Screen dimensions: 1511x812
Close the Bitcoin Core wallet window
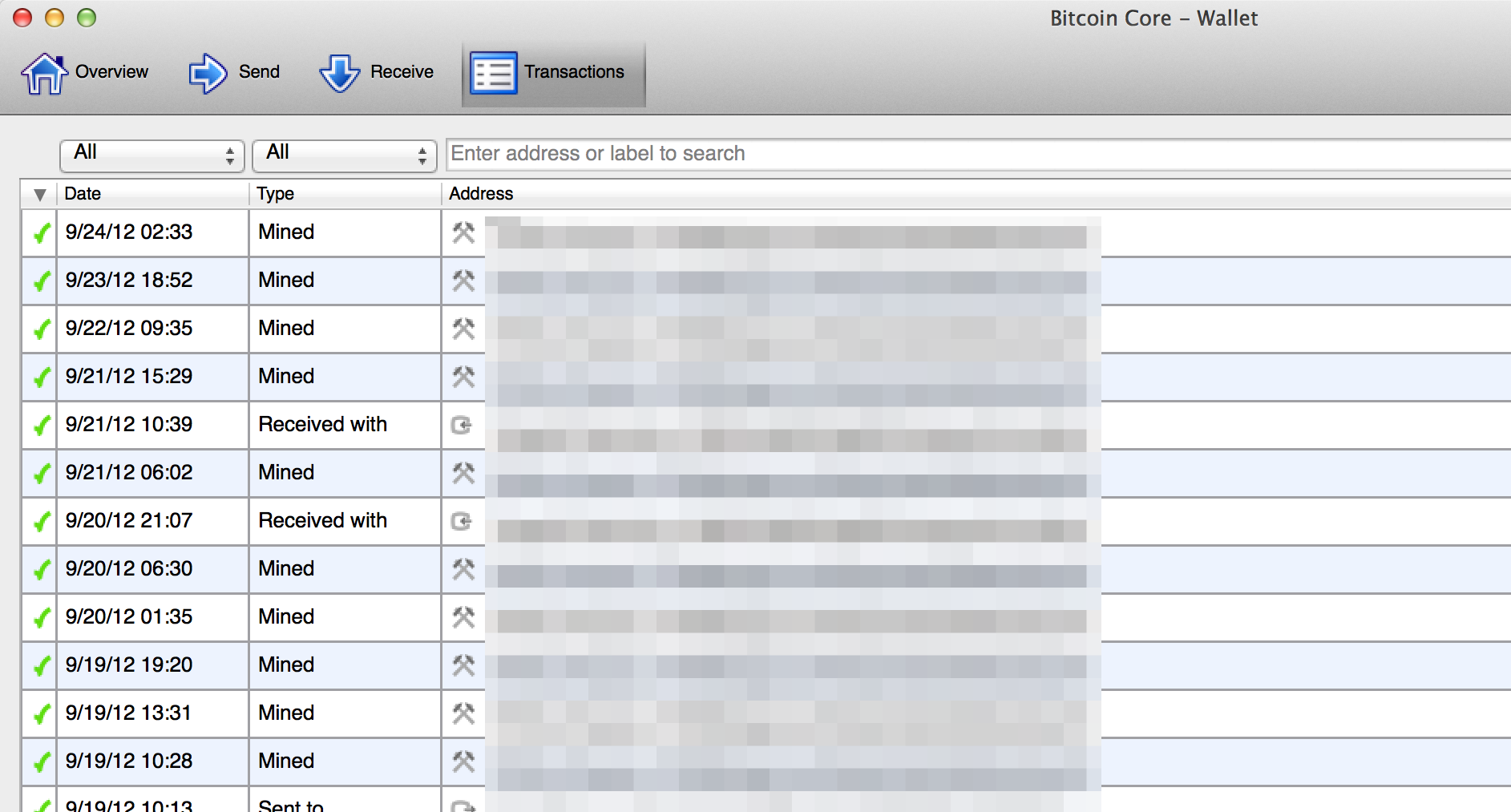point(22,18)
